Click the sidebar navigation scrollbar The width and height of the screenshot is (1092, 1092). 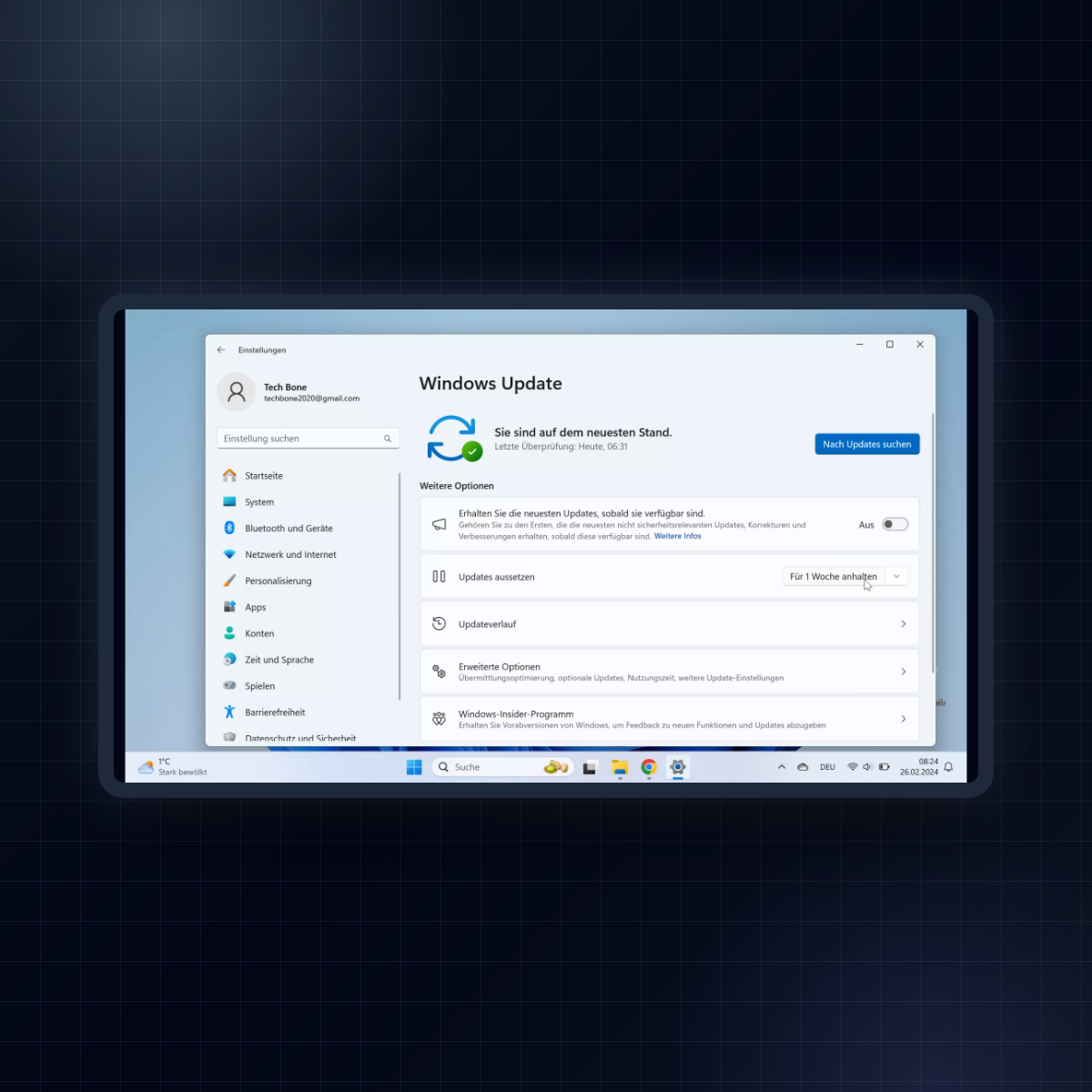click(x=399, y=586)
